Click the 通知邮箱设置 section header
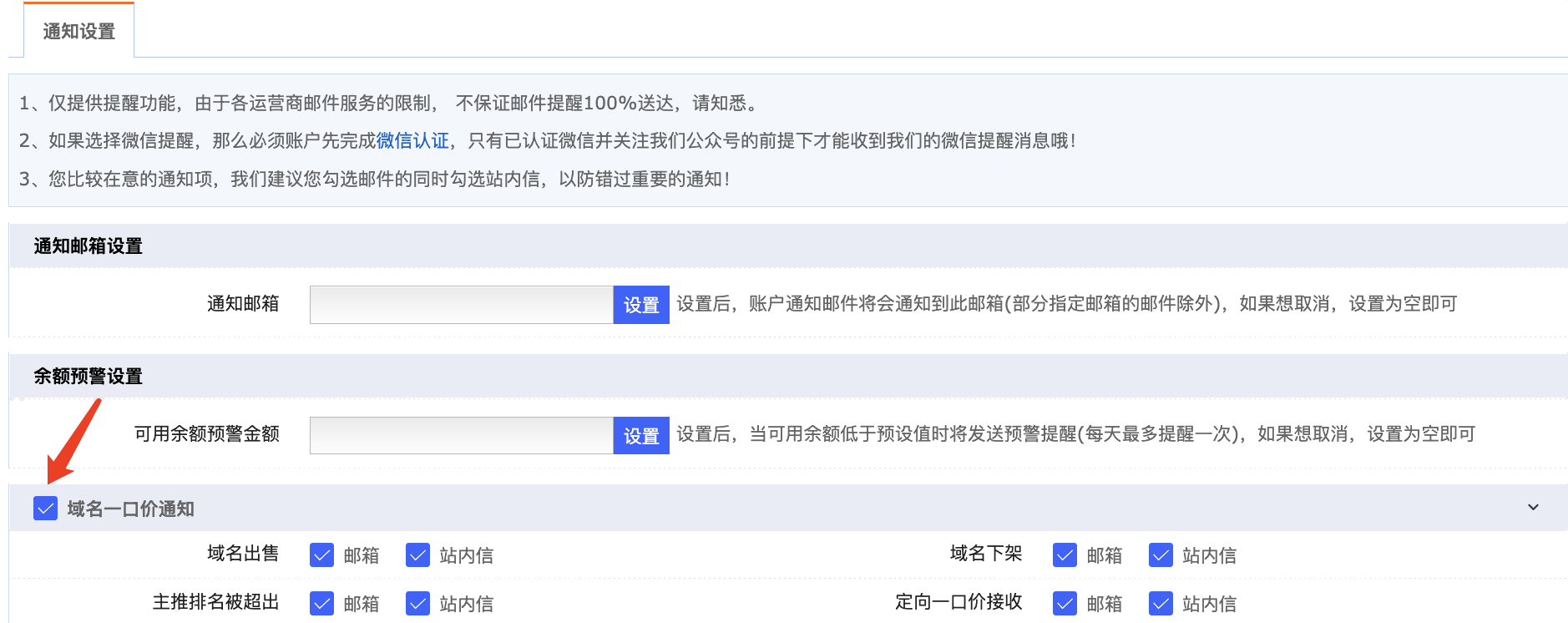This screenshot has height=623, width=1568. (788, 246)
